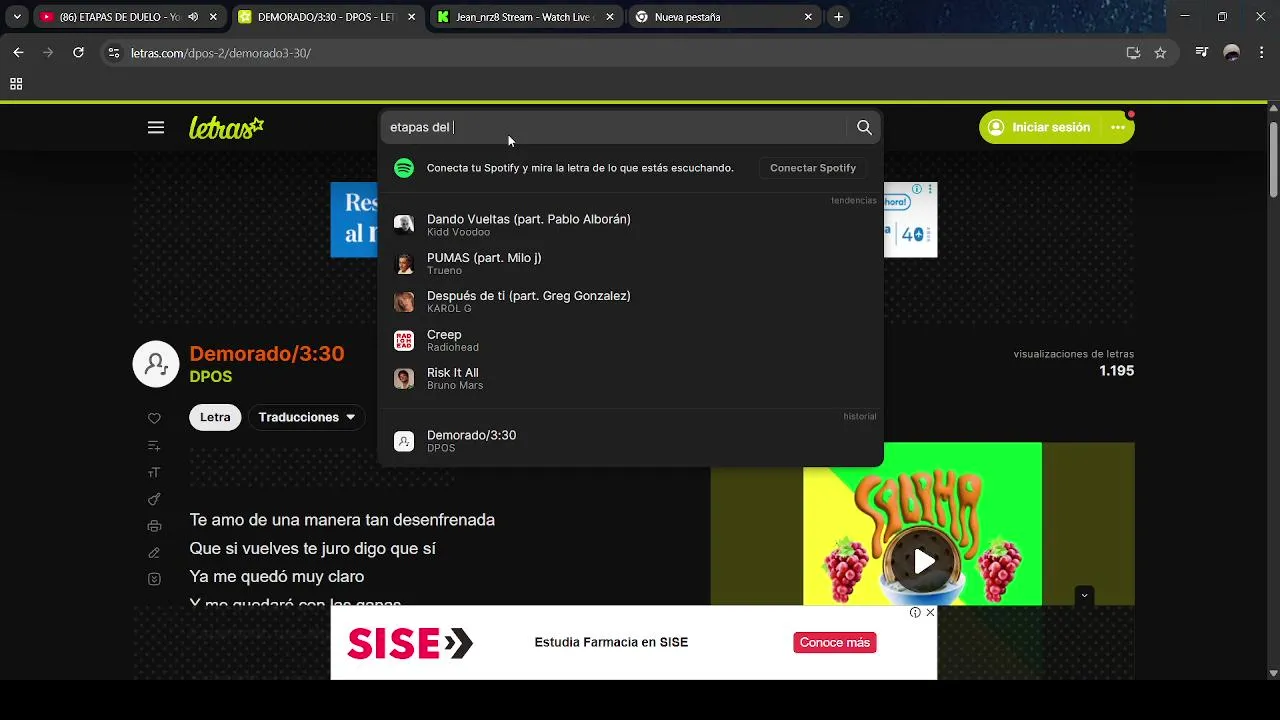Click the text size icon in sidebar
This screenshot has width=1280, height=720.
coord(154,472)
